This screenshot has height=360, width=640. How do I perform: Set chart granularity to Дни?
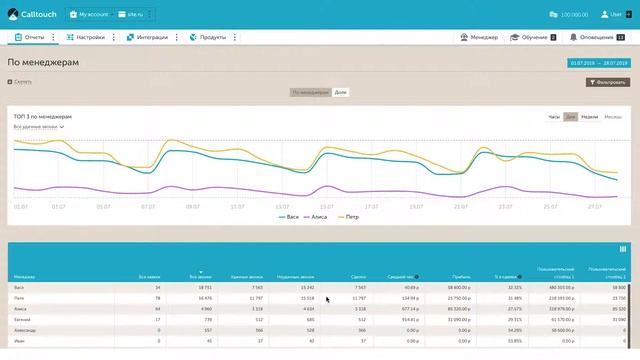[x=571, y=117]
